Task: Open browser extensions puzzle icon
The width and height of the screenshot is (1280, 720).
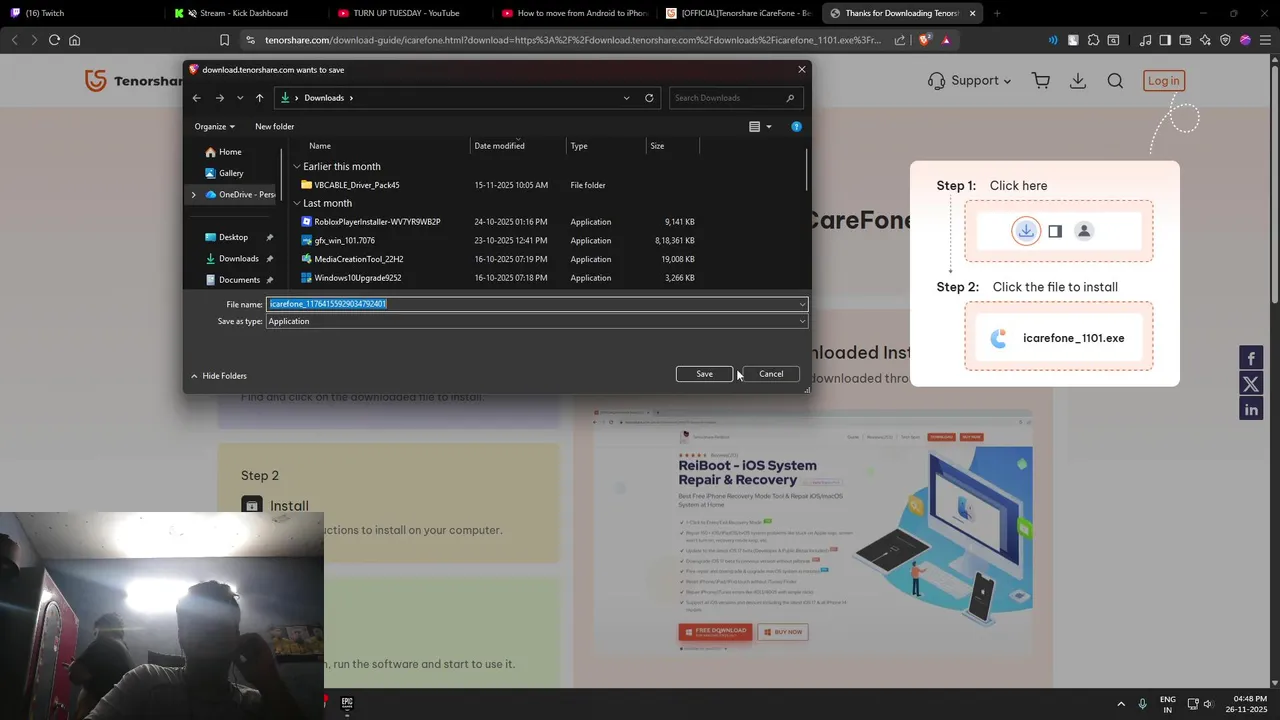Action: point(1093,40)
